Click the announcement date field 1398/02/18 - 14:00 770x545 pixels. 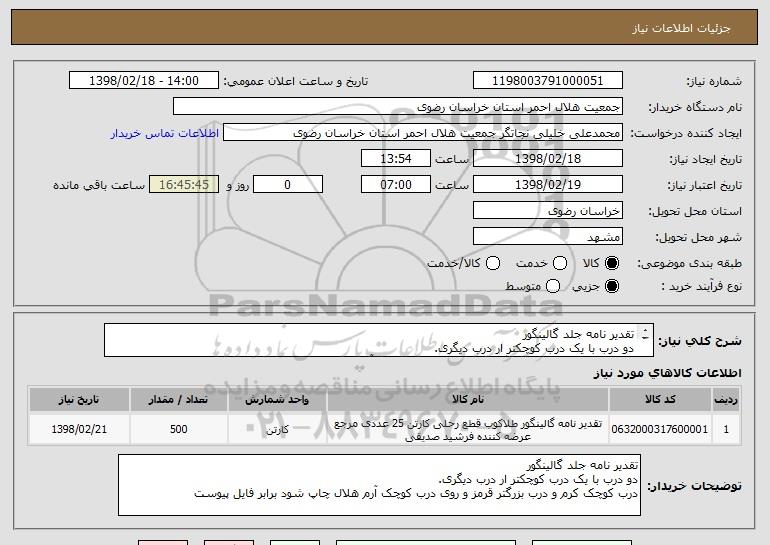pyautogui.click(x=144, y=81)
